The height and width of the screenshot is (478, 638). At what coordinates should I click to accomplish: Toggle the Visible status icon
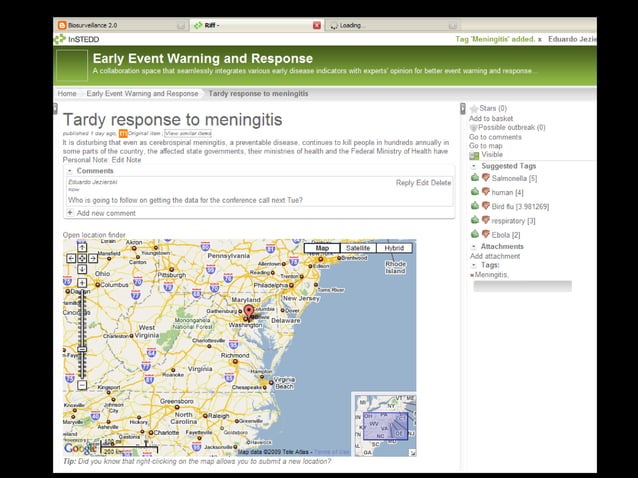coord(474,156)
